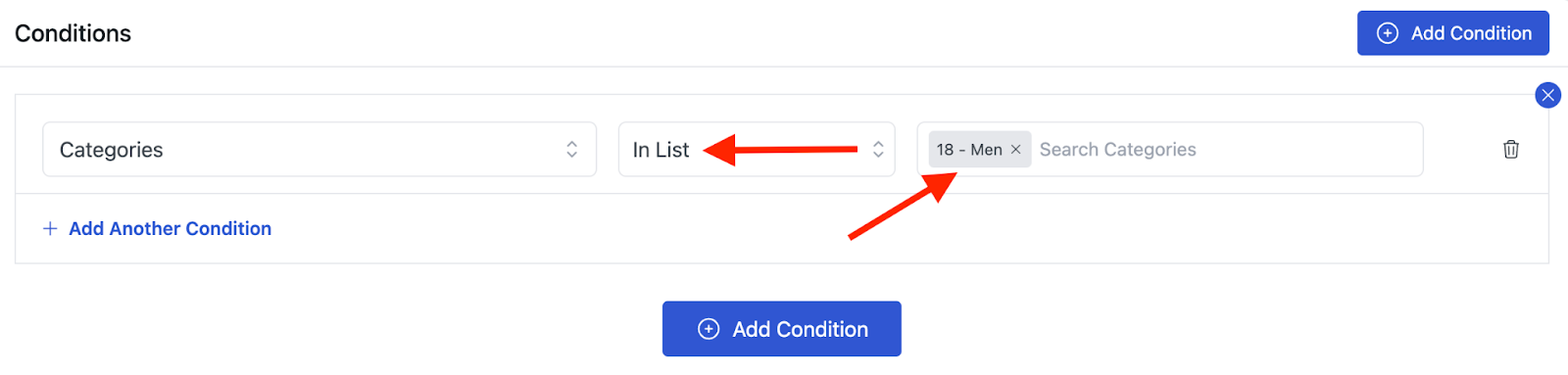Click the Conditions section heading
Image resolution: width=1568 pixels, height=375 pixels.
click(x=73, y=33)
